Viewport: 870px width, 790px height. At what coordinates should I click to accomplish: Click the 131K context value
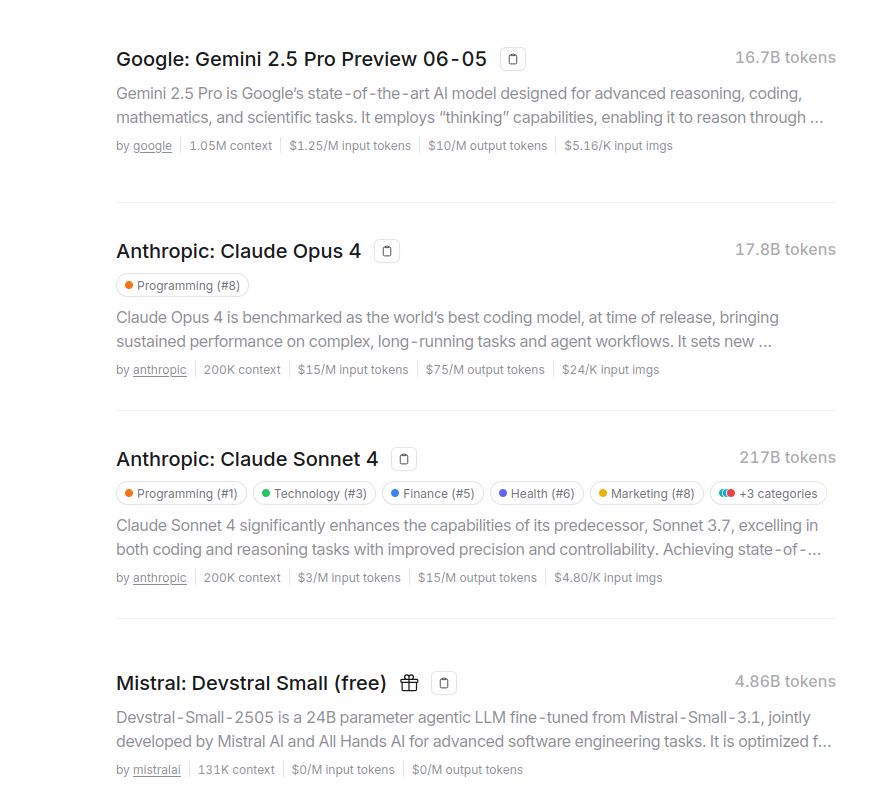236,770
